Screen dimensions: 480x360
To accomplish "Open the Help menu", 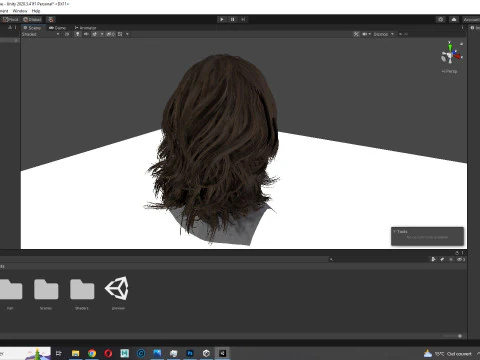I will (x=36, y=11).
